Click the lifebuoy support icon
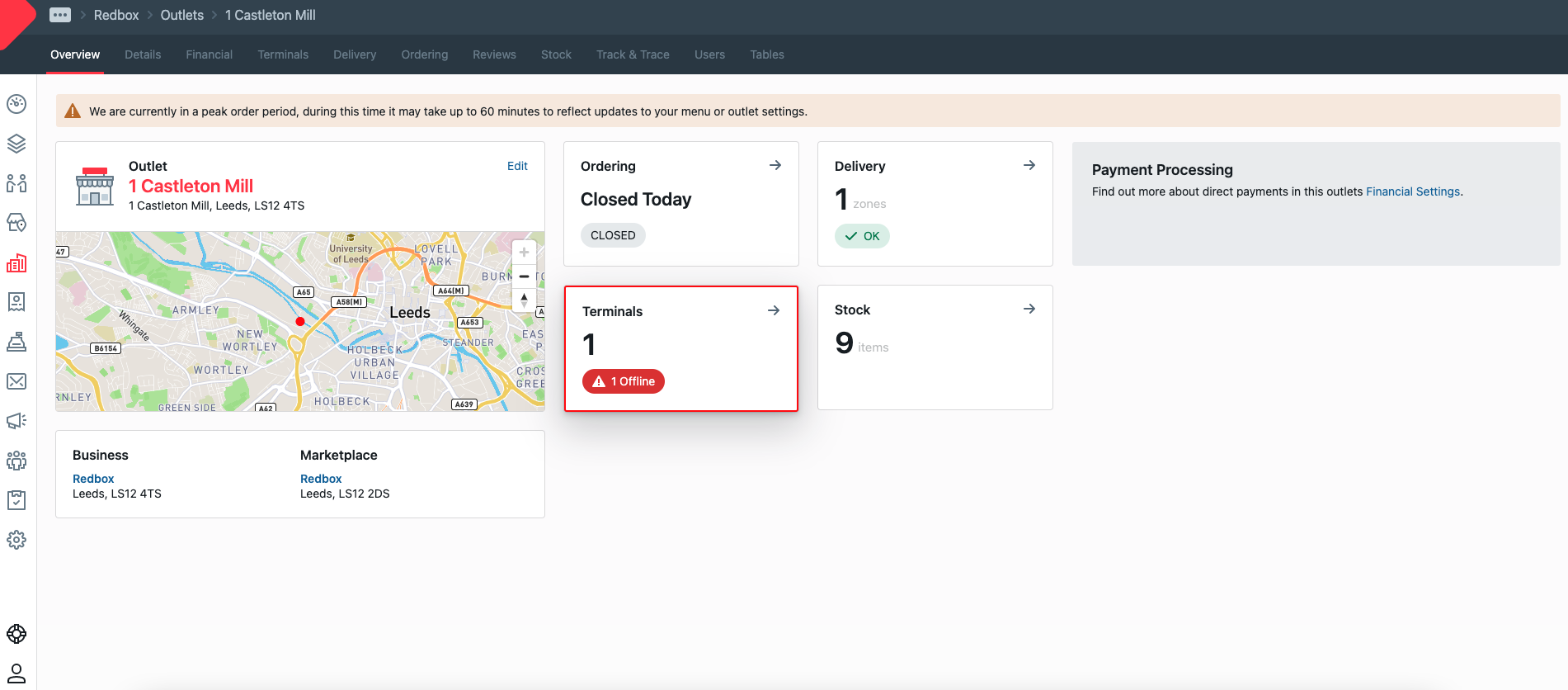 pos(16,634)
